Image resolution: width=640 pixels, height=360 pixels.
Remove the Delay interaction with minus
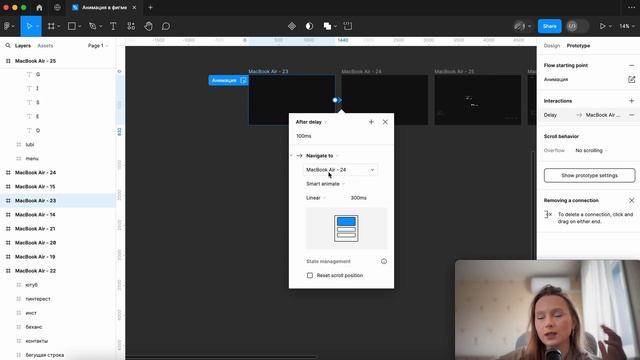[631, 115]
